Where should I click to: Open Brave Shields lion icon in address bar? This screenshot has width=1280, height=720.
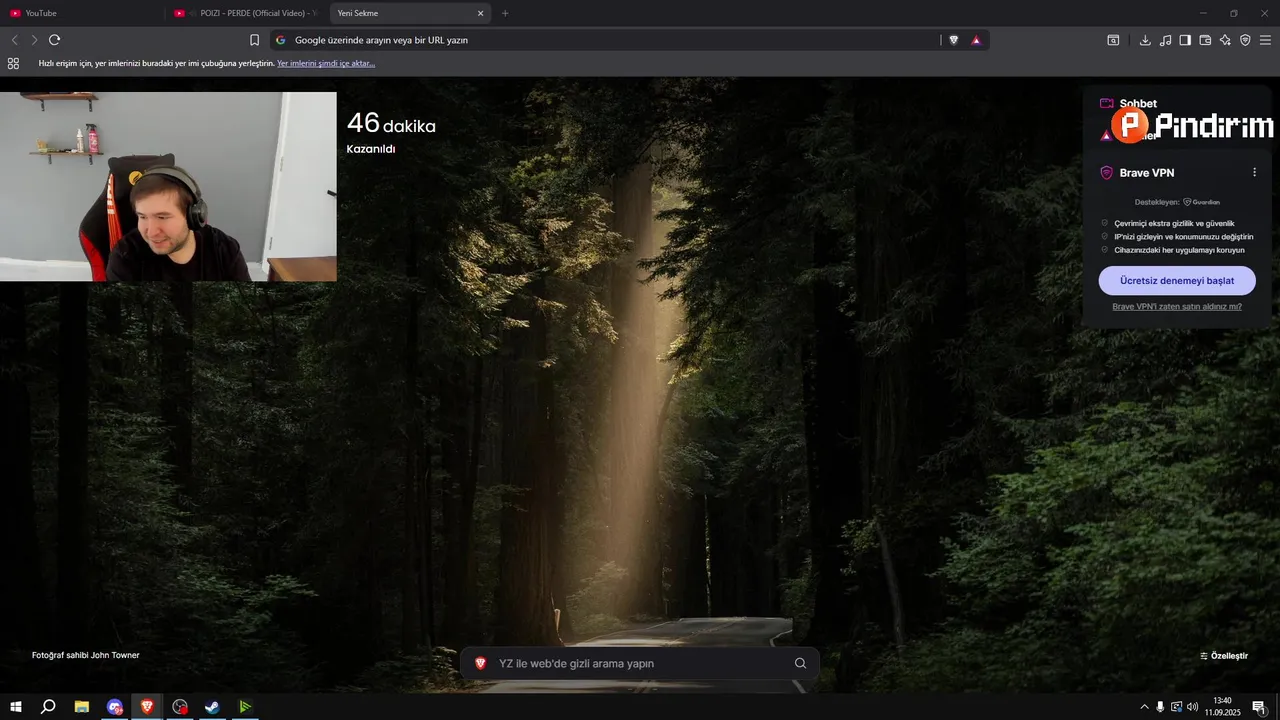tap(953, 40)
